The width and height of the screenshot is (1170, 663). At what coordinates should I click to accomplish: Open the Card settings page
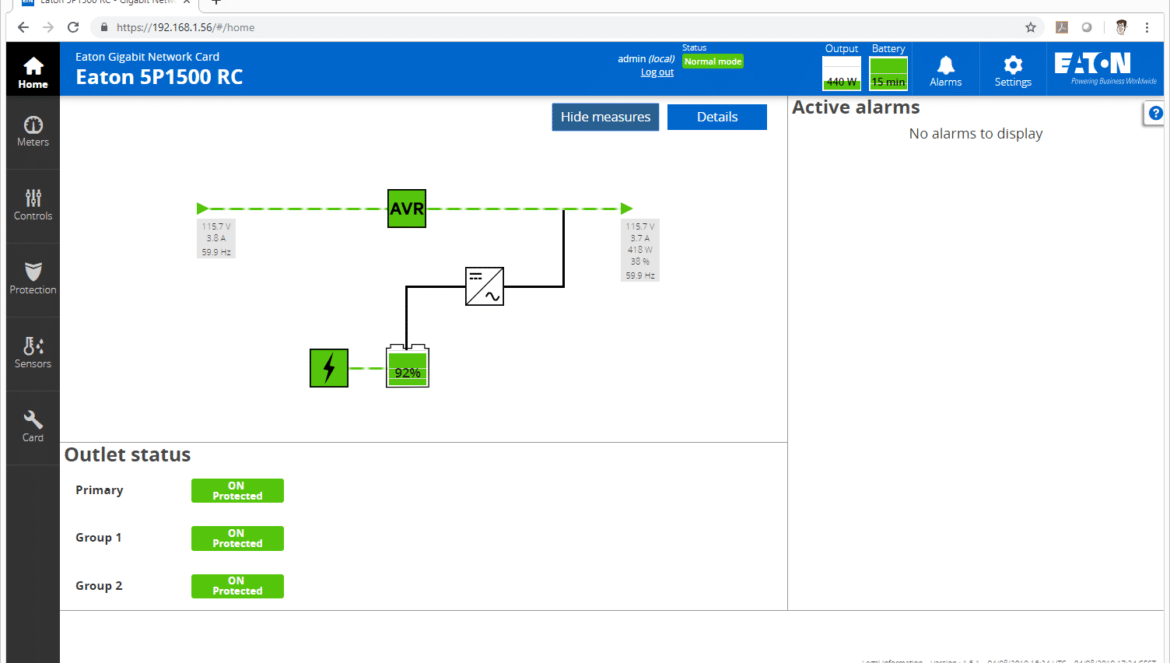(x=33, y=427)
